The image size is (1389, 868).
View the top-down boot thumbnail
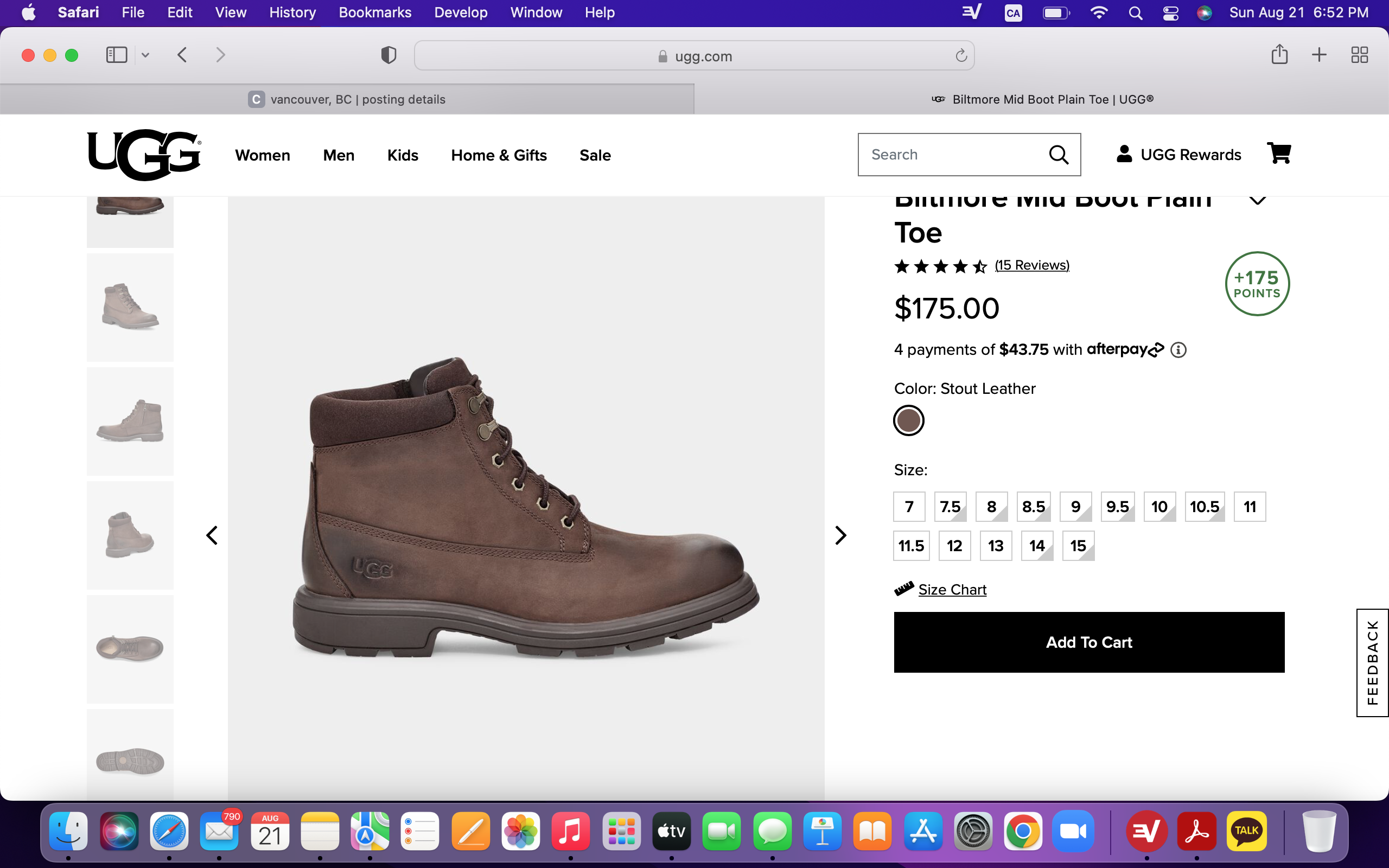130,649
